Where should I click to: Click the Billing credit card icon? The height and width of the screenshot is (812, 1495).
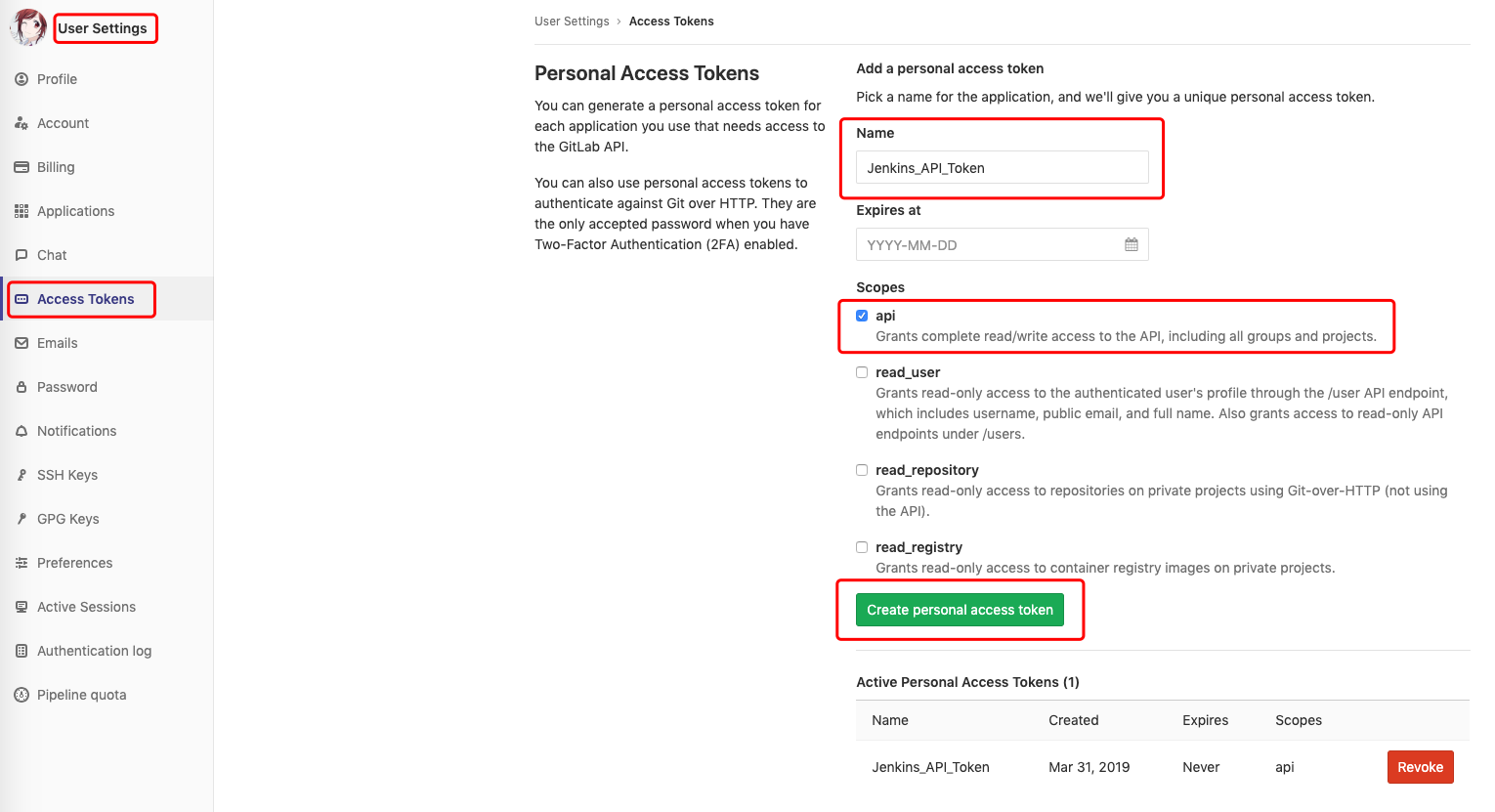click(x=21, y=167)
